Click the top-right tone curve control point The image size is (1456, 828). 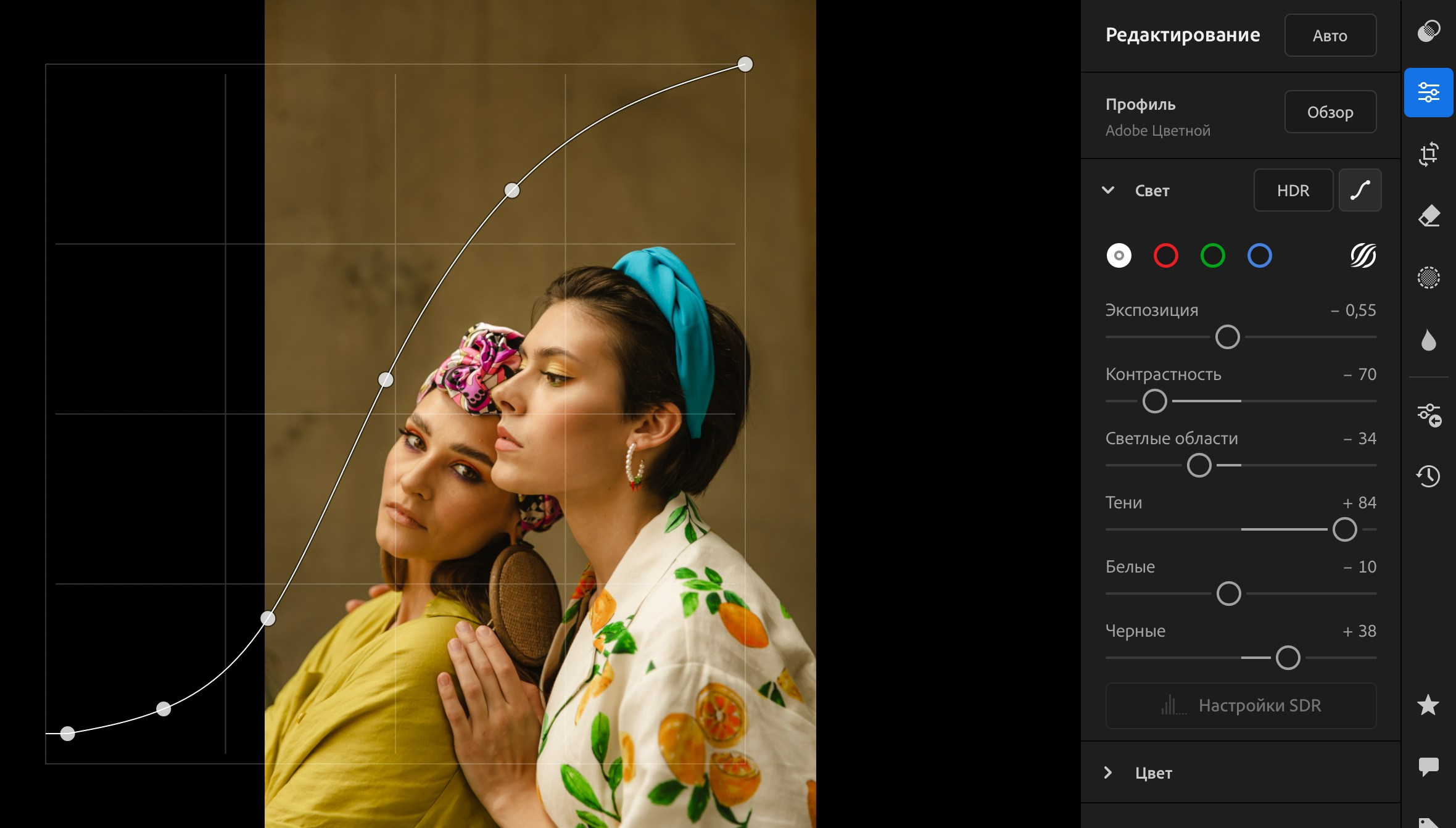pyautogui.click(x=745, y=64)
